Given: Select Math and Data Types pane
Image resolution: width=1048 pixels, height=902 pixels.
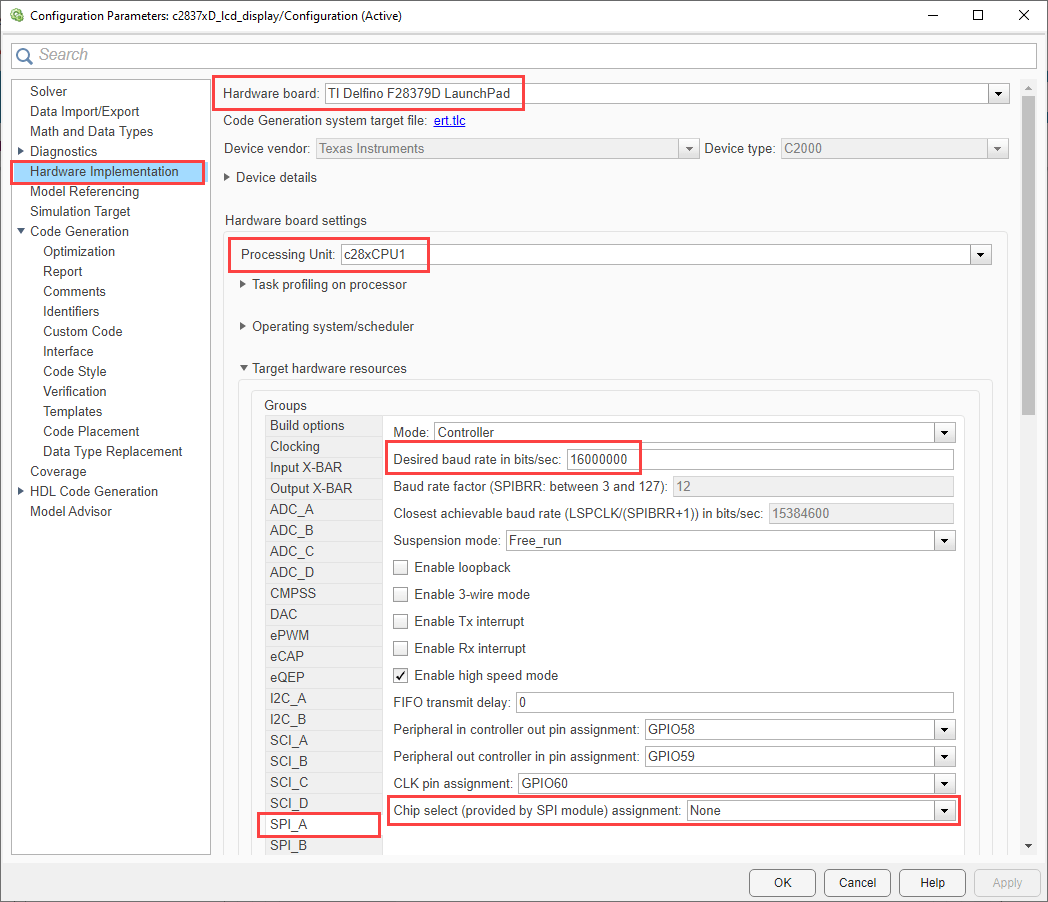Looking at the screenshot, I should click(x=92, y=132).
